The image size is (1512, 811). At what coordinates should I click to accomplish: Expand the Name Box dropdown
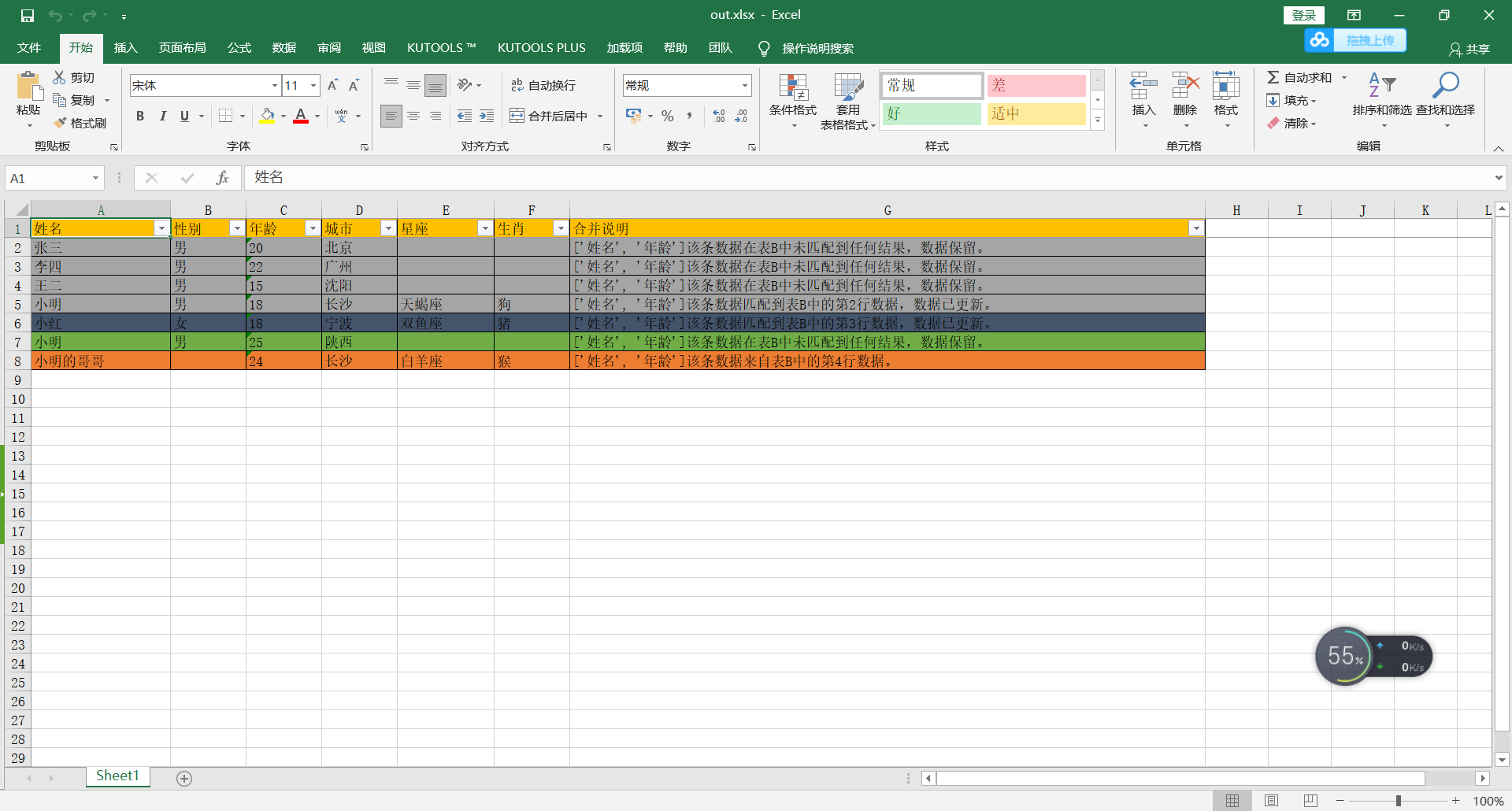coord(95,178)
